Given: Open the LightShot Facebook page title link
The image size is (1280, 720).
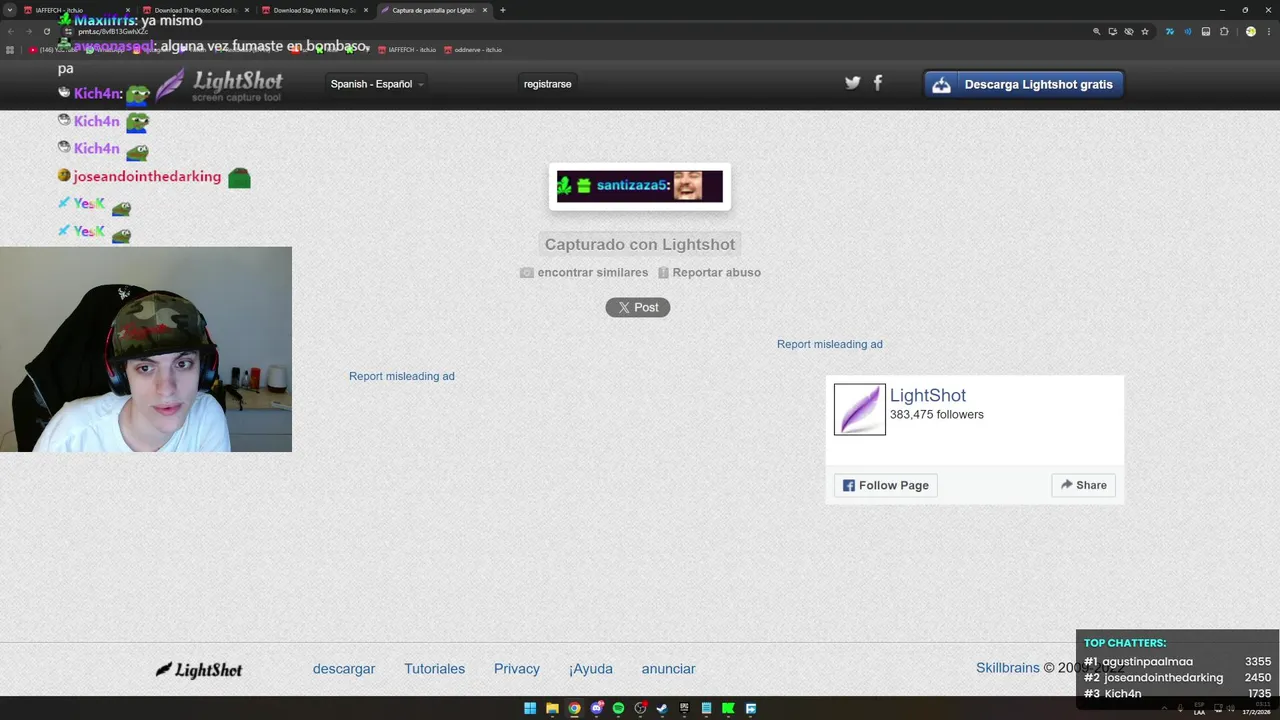Looking at the screenshot, I should [x=928, y=395].
